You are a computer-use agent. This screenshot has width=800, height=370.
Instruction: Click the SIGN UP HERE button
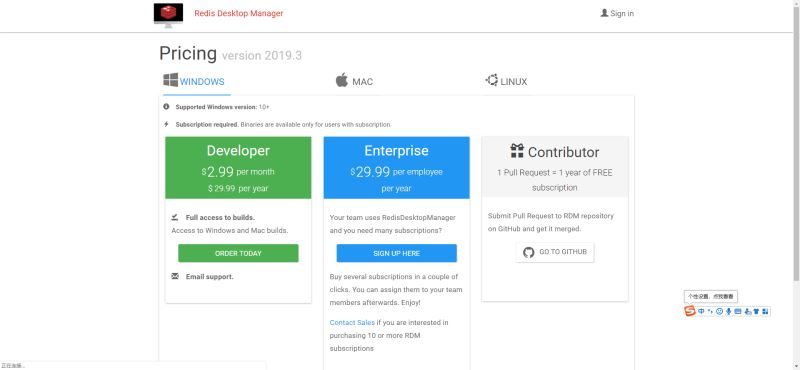[396, 253]
